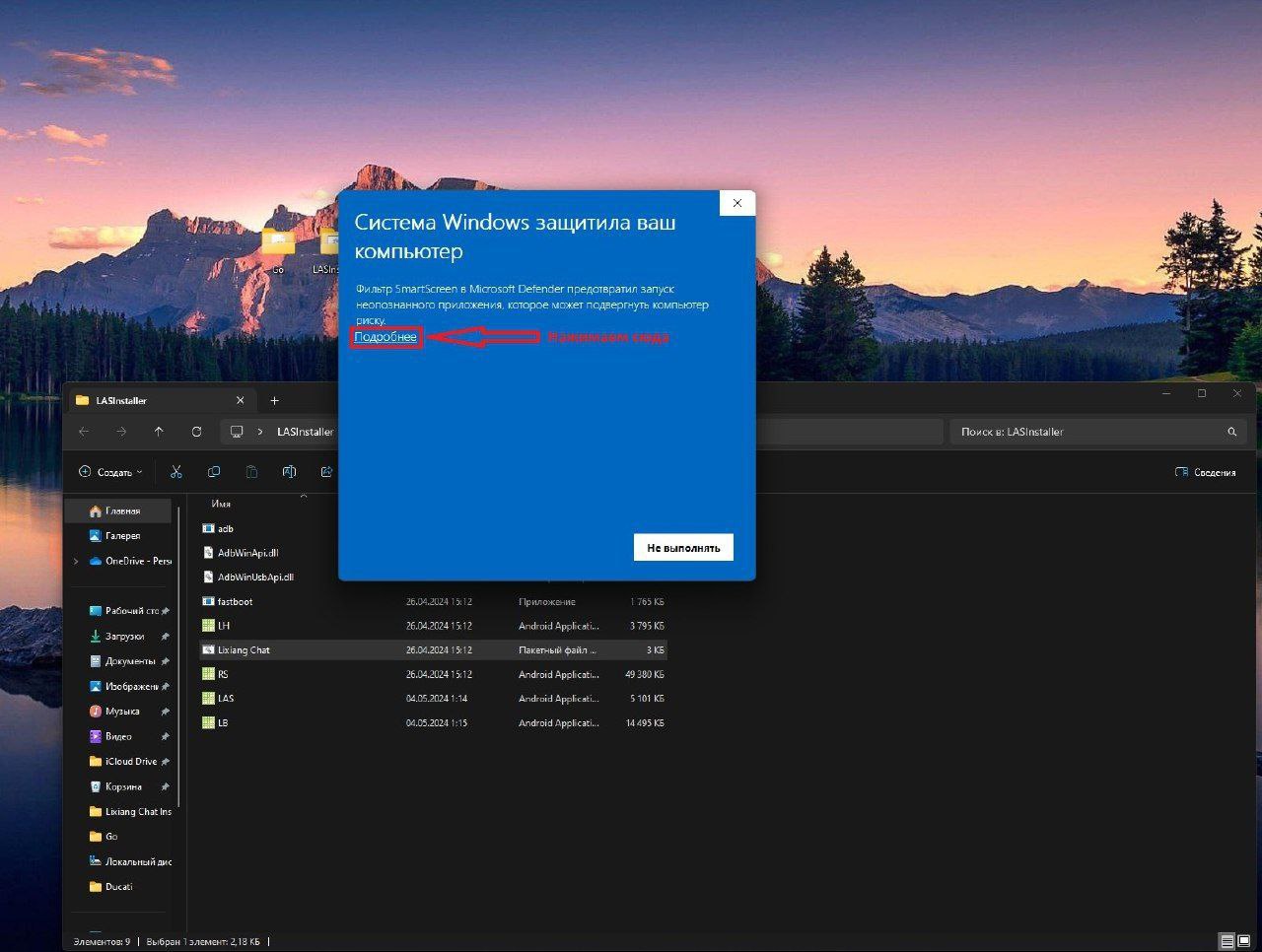
Task: Click the Подробнее link in SmartScreen dialog
Action: pyautogui.click(x=386, y=337)
